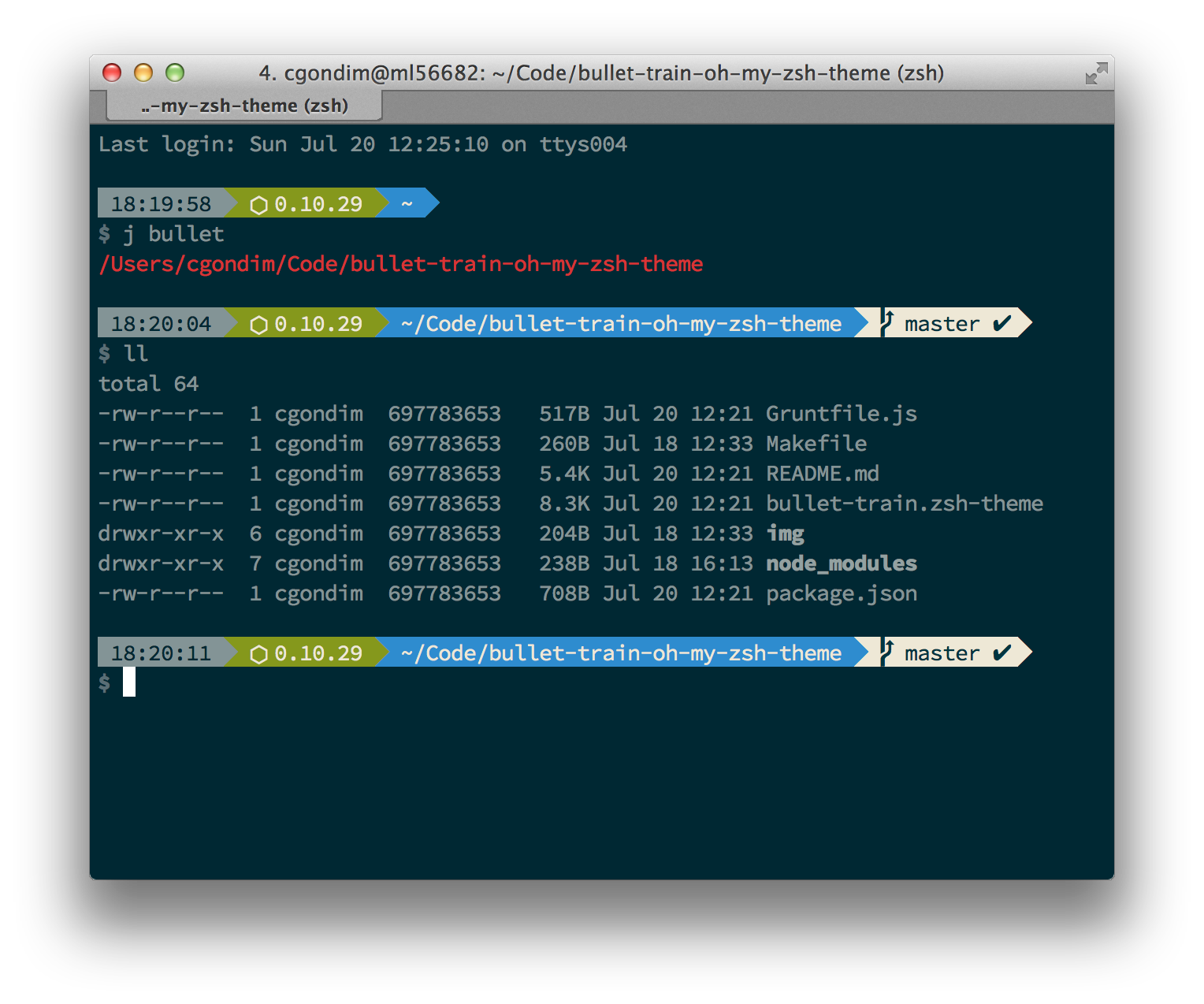Click the bold node_modules directory name
The image size is (1204, 1004).
point(841,563)
